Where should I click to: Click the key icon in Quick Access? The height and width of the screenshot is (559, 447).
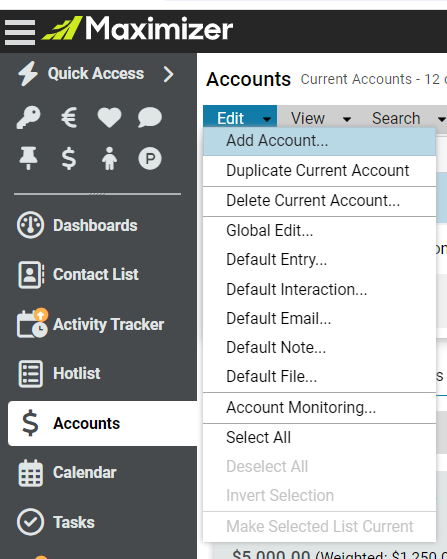pos(29,117)
